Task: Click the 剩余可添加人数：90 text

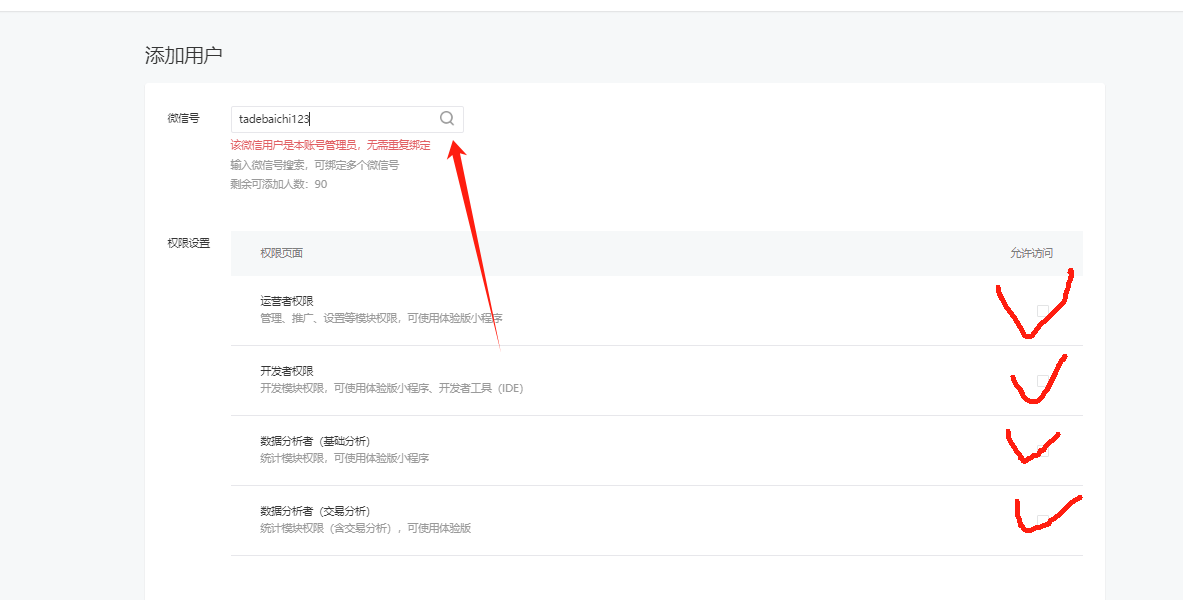Action: coord(278,184)
